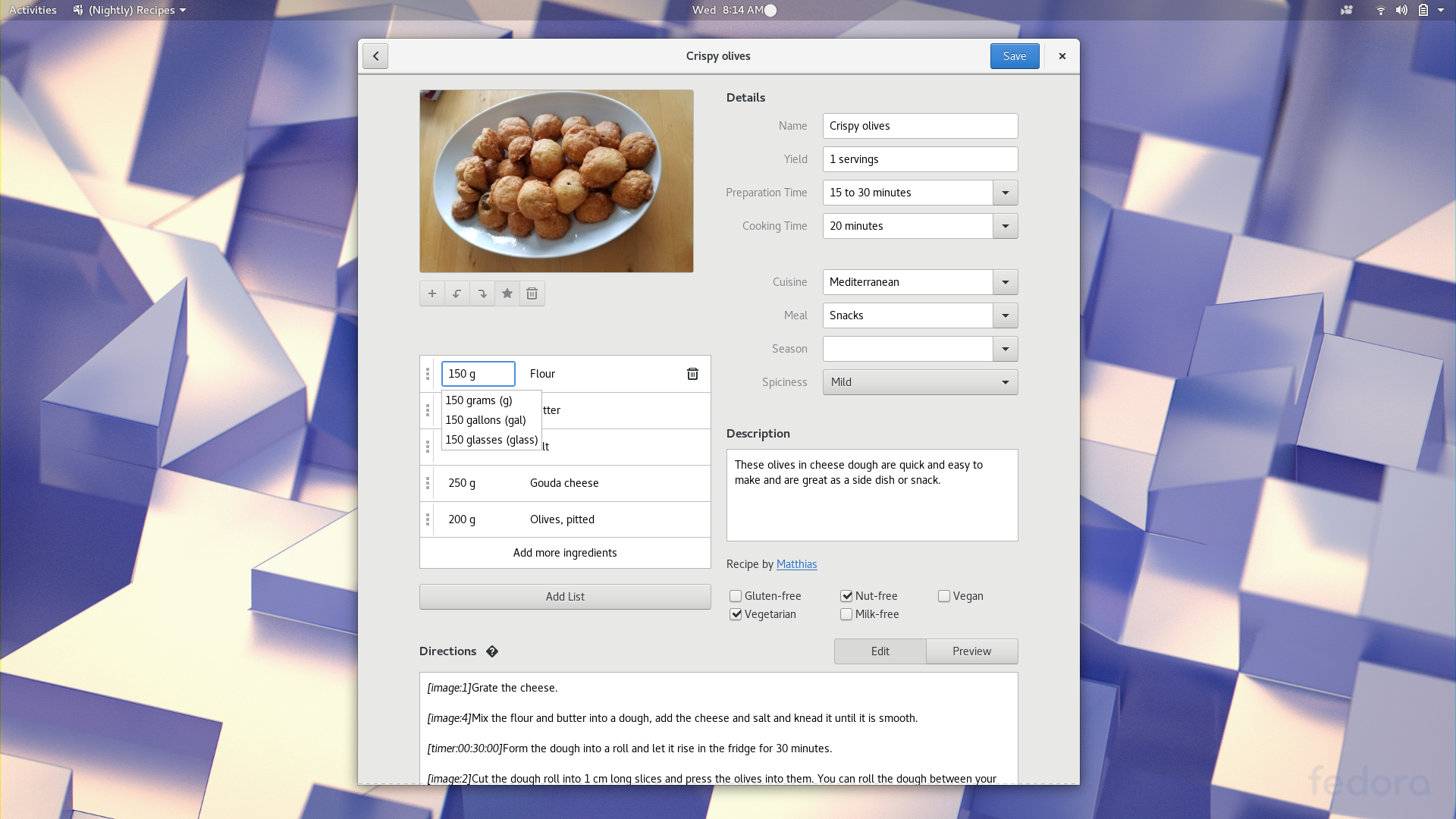Image resolution: width=1456 pixels, height=819 pixels.
Task: Click the add image plus icon
Action: click(432, 293)
